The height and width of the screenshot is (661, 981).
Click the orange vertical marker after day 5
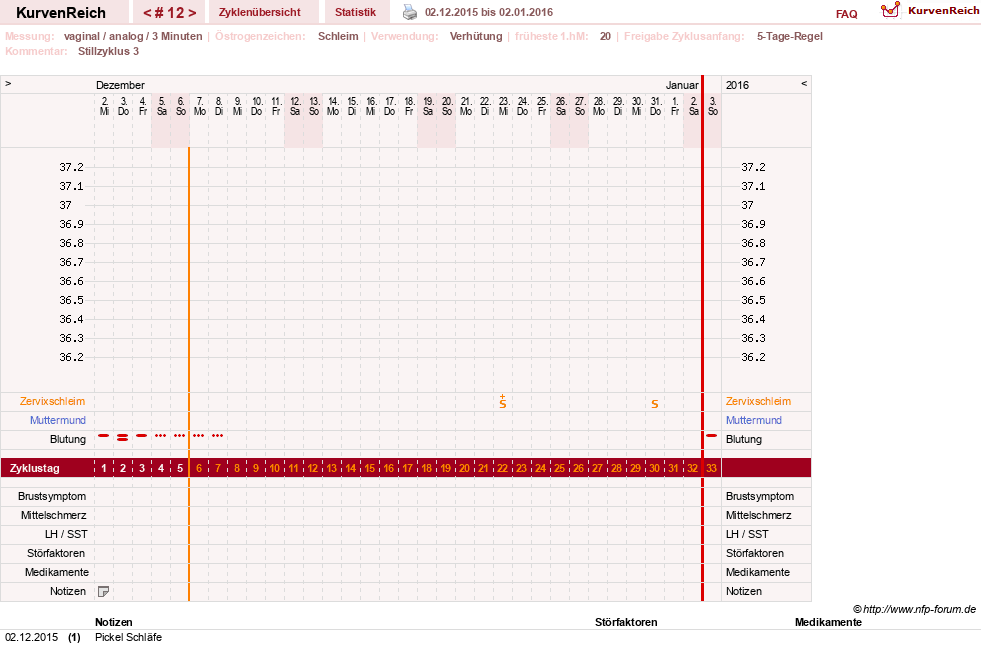[189, 374]
